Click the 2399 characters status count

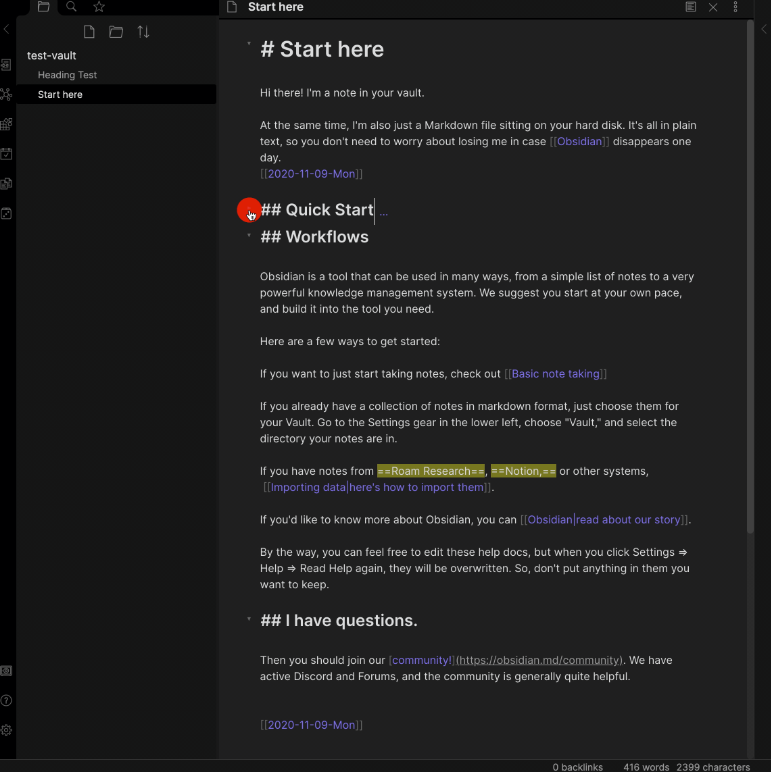pyautogui.click(x=713, y=767)
